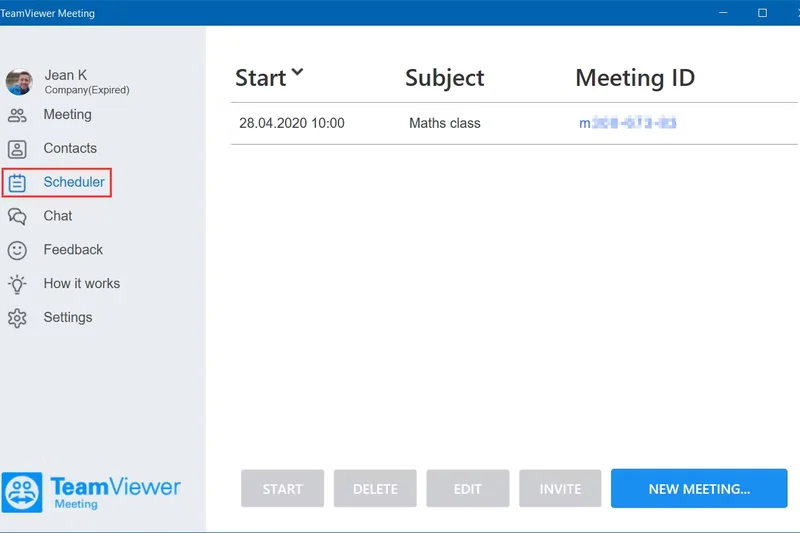Open Settings from sidebar
The image size is (800, 533).
coord(68,317)
